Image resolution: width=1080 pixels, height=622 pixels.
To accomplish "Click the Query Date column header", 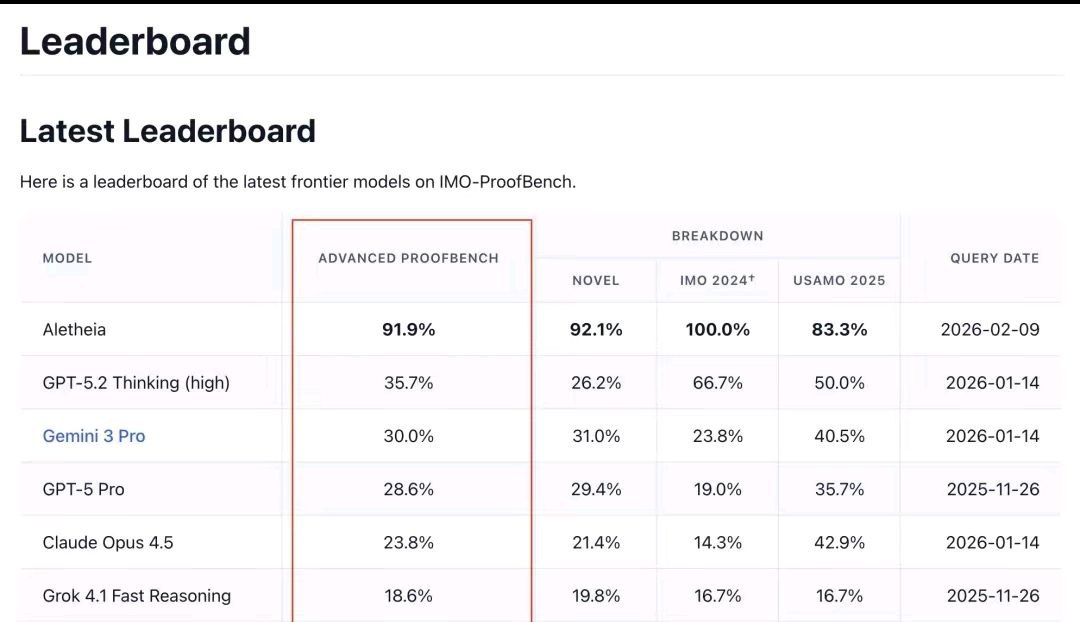I will [994, 258].
